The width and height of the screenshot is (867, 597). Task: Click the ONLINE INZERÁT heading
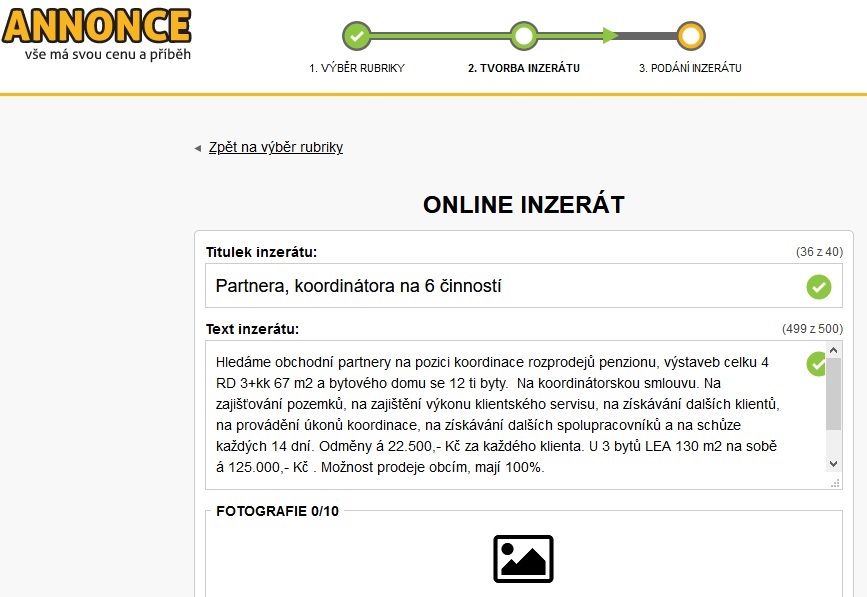click(524, 205)
